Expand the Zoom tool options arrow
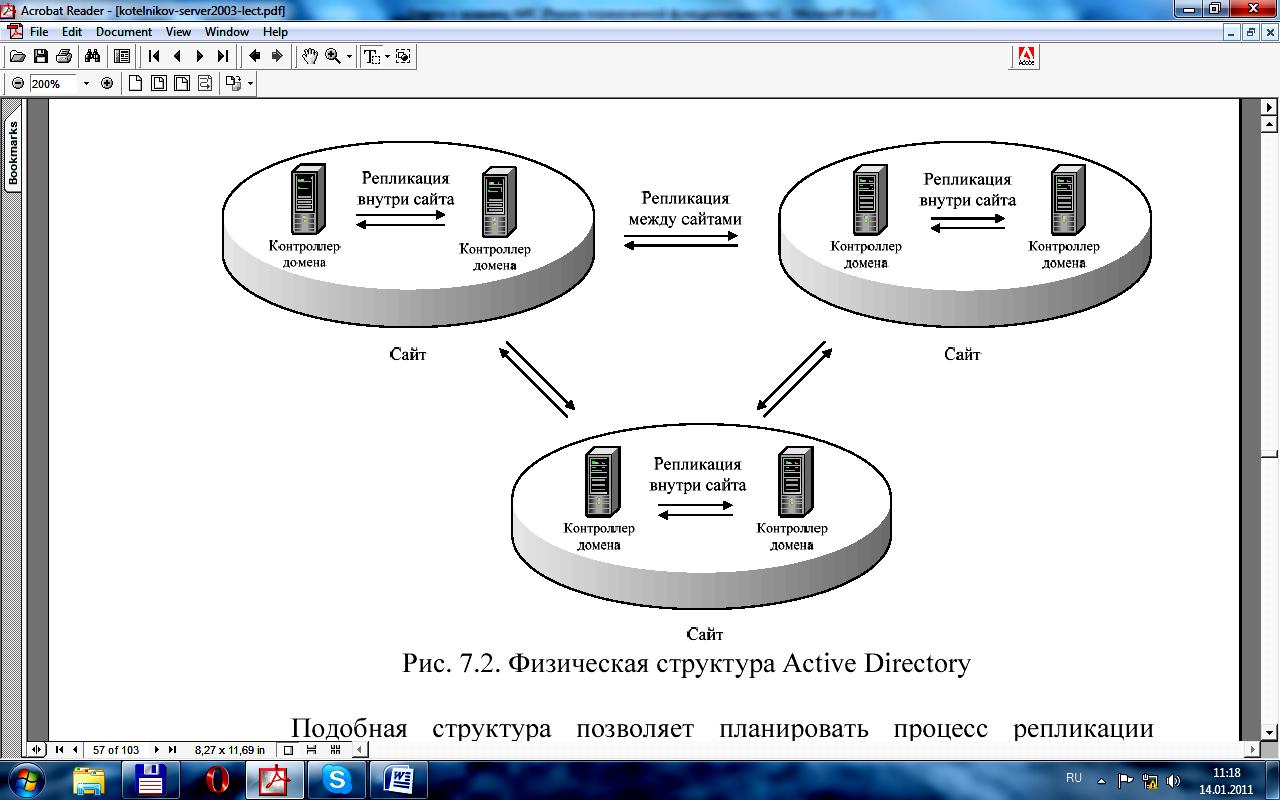The height and width of the screenshot is (800, 1280). pos(349,57)
